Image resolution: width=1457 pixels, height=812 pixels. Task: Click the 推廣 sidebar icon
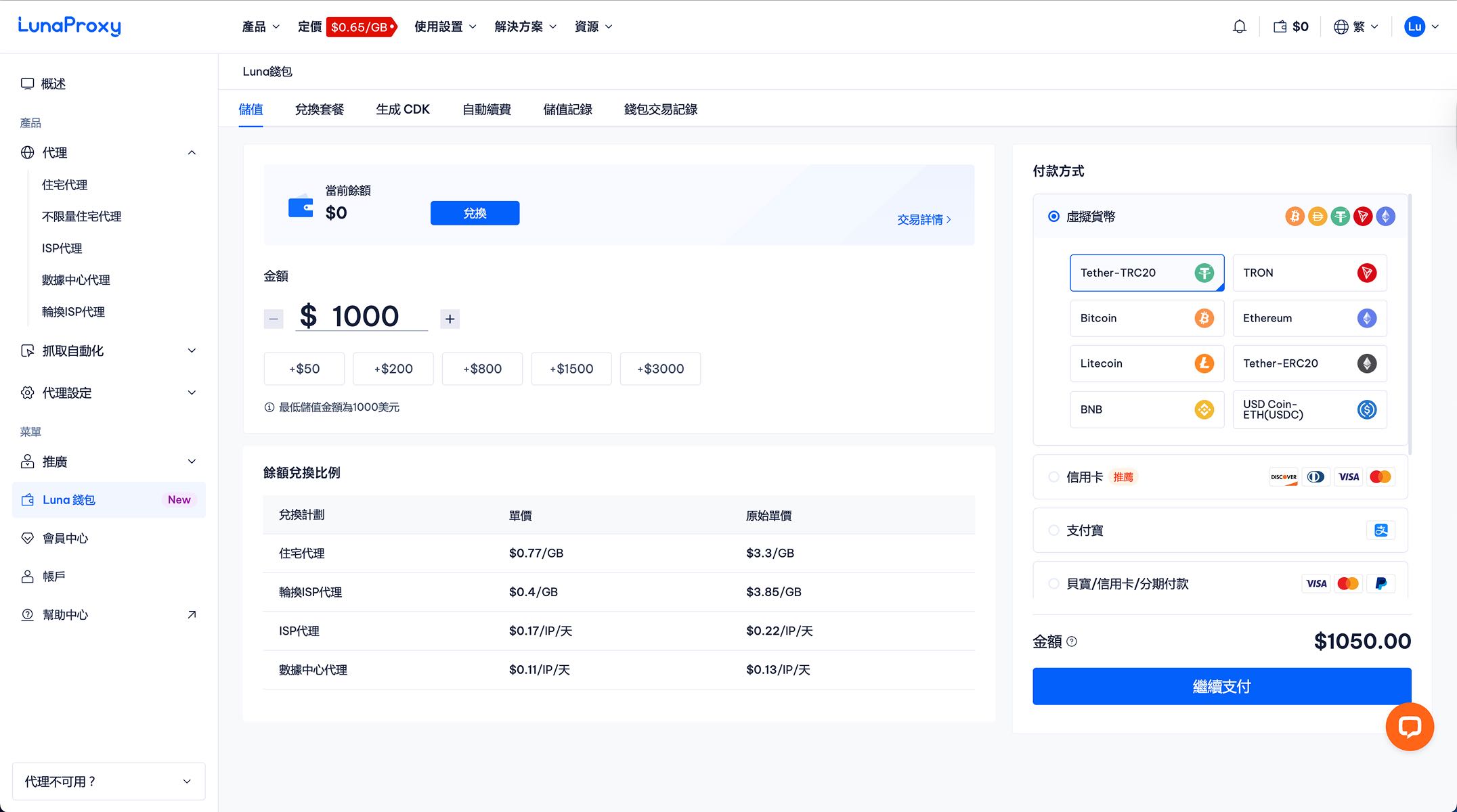pos(27,461)
